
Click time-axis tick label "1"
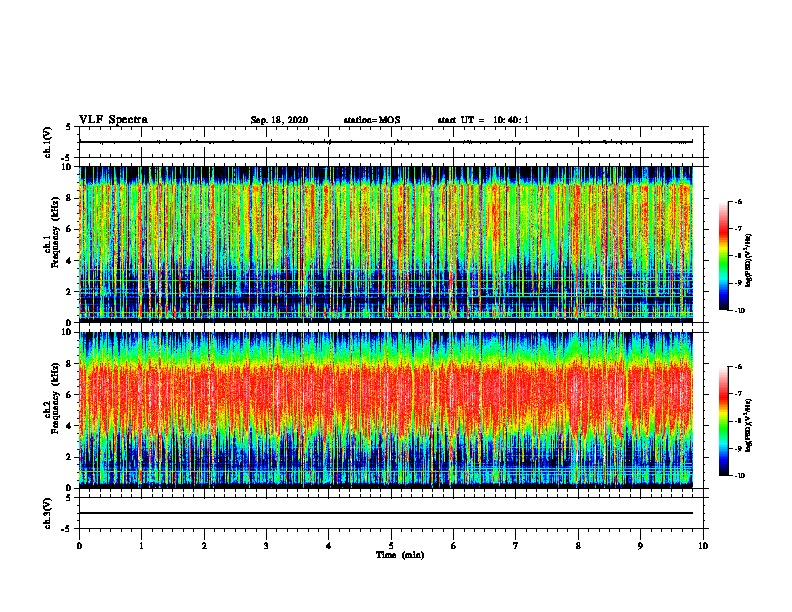(x=141, y=546)
